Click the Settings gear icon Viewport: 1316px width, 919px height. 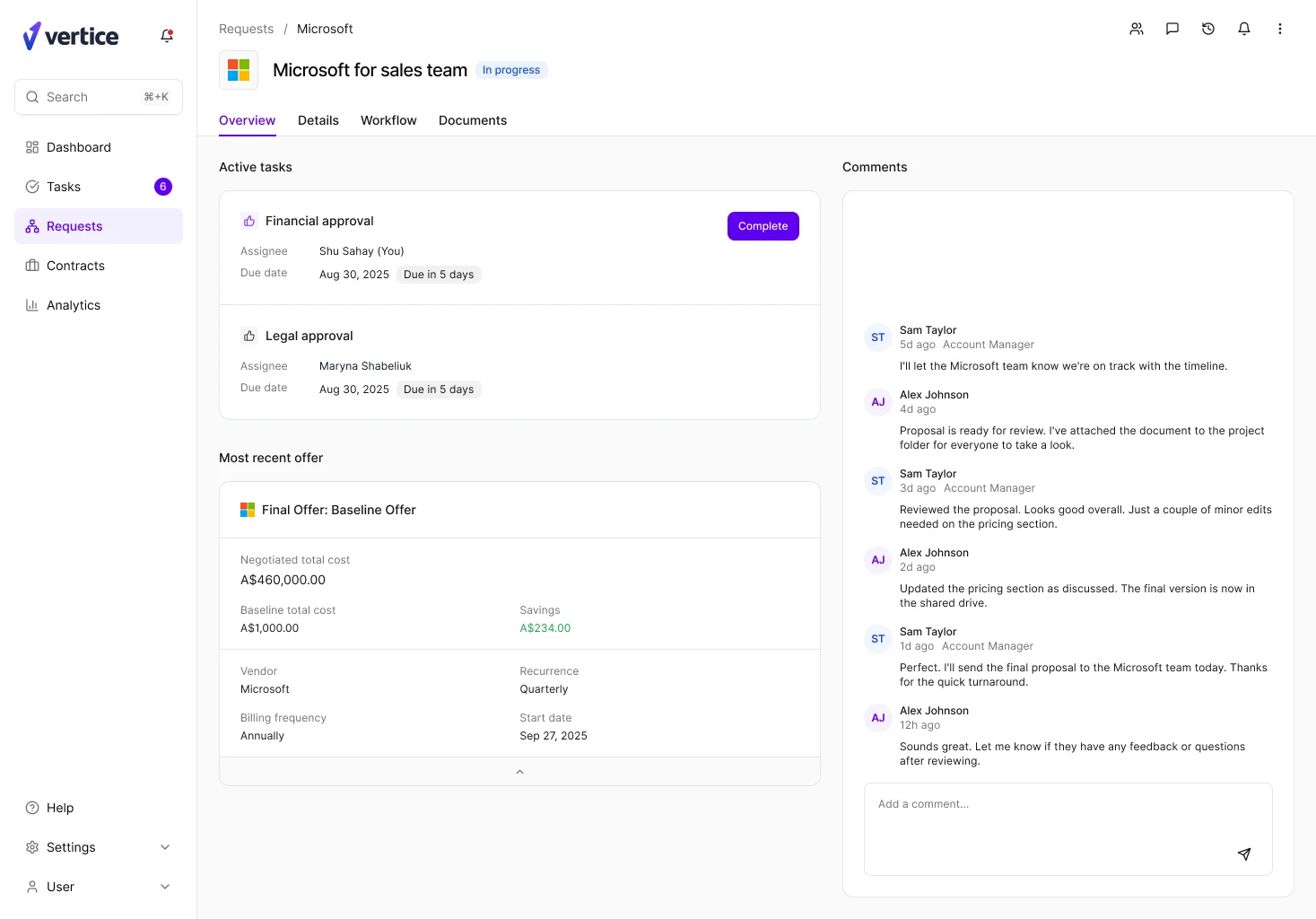point(32,847)
